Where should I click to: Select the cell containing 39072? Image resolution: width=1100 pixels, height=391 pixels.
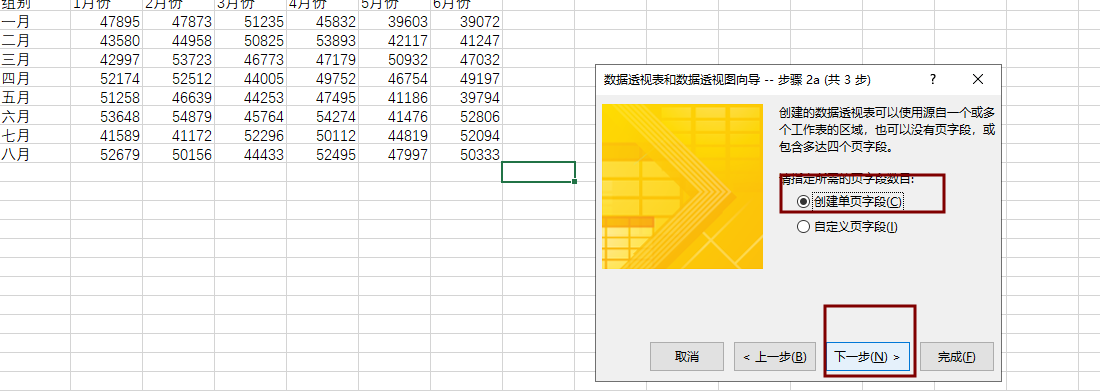coord(467,22)
